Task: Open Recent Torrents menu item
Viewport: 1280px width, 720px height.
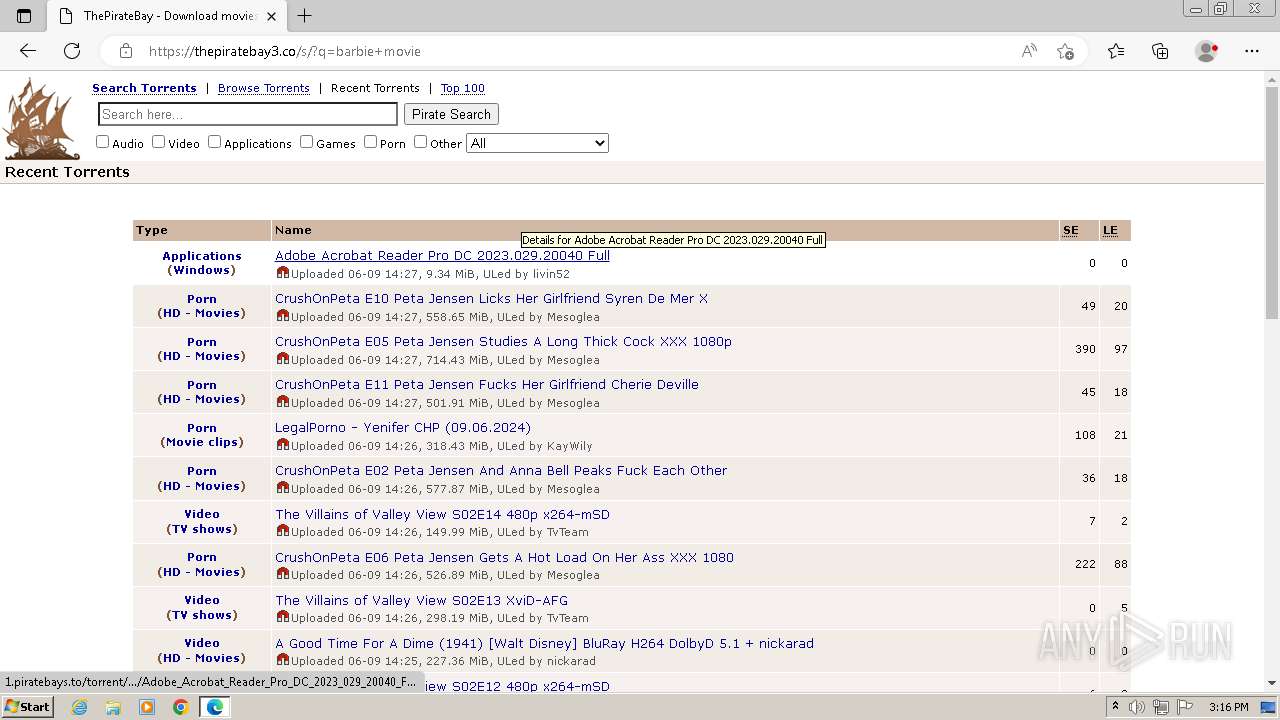Action: [x=375, y=88]
